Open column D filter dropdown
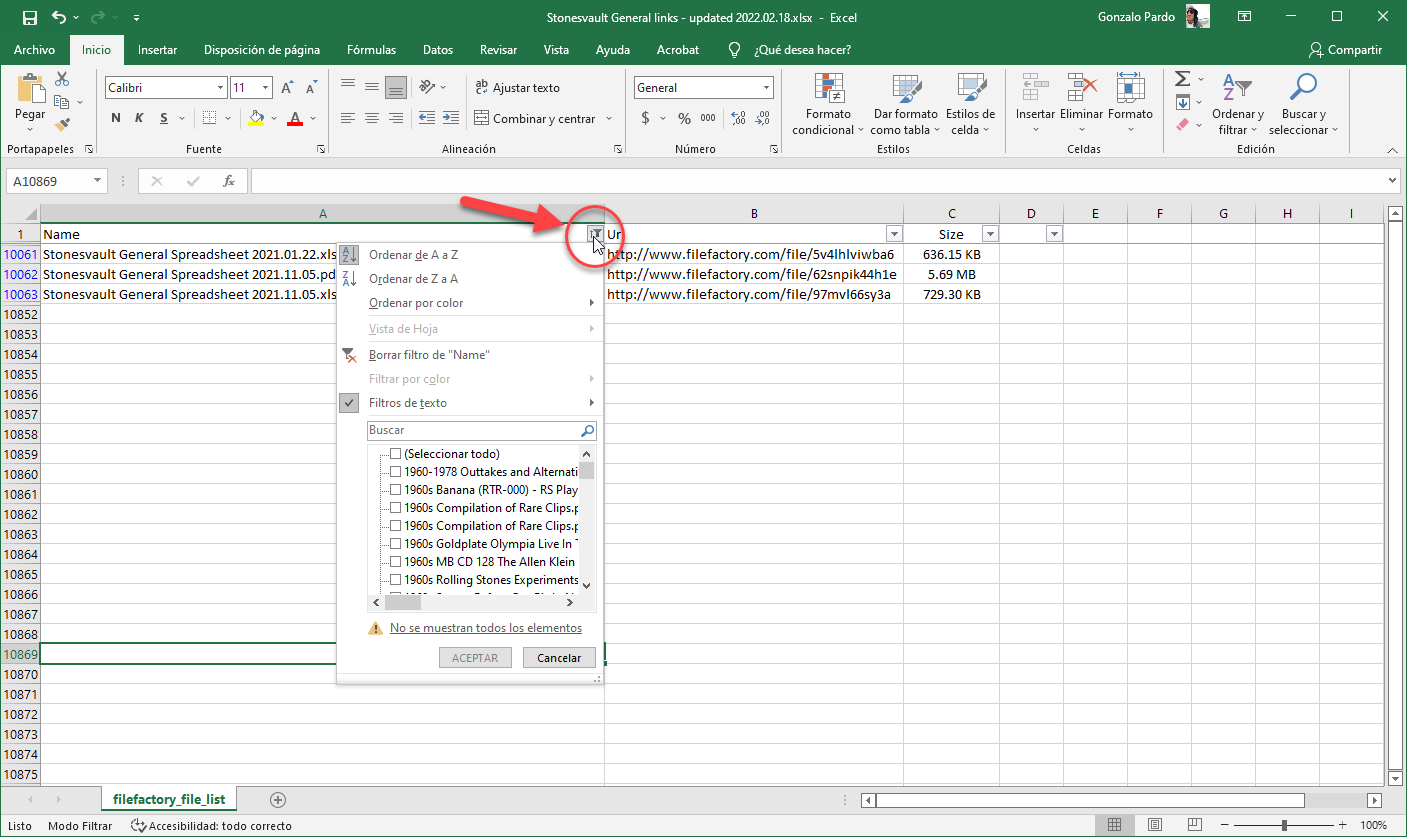The width and height of the screenshot is (1407, 837). 1054,234
